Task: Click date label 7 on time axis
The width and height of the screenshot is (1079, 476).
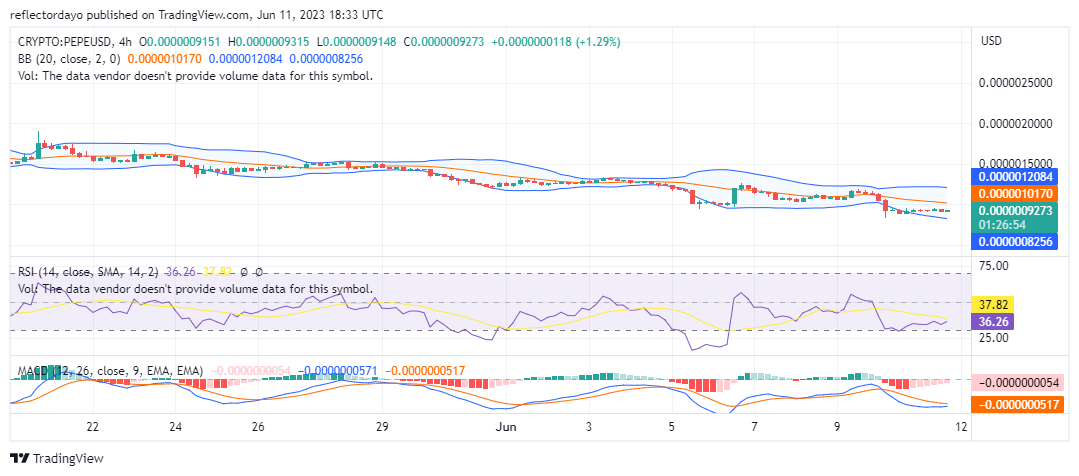Action: tap(755, 427)
